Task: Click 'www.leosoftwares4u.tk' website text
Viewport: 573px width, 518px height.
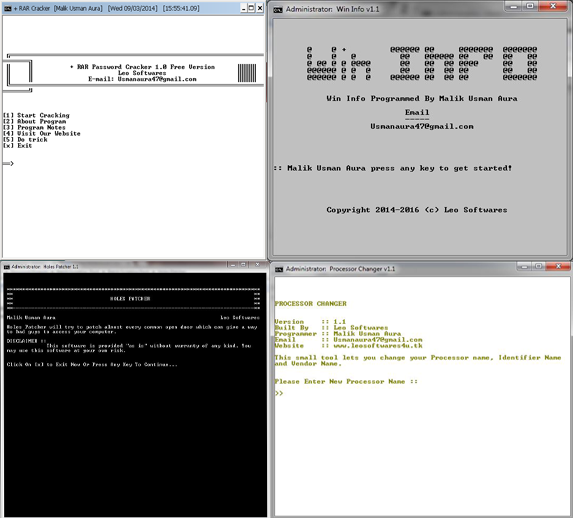Action: [x=378, y=346]
